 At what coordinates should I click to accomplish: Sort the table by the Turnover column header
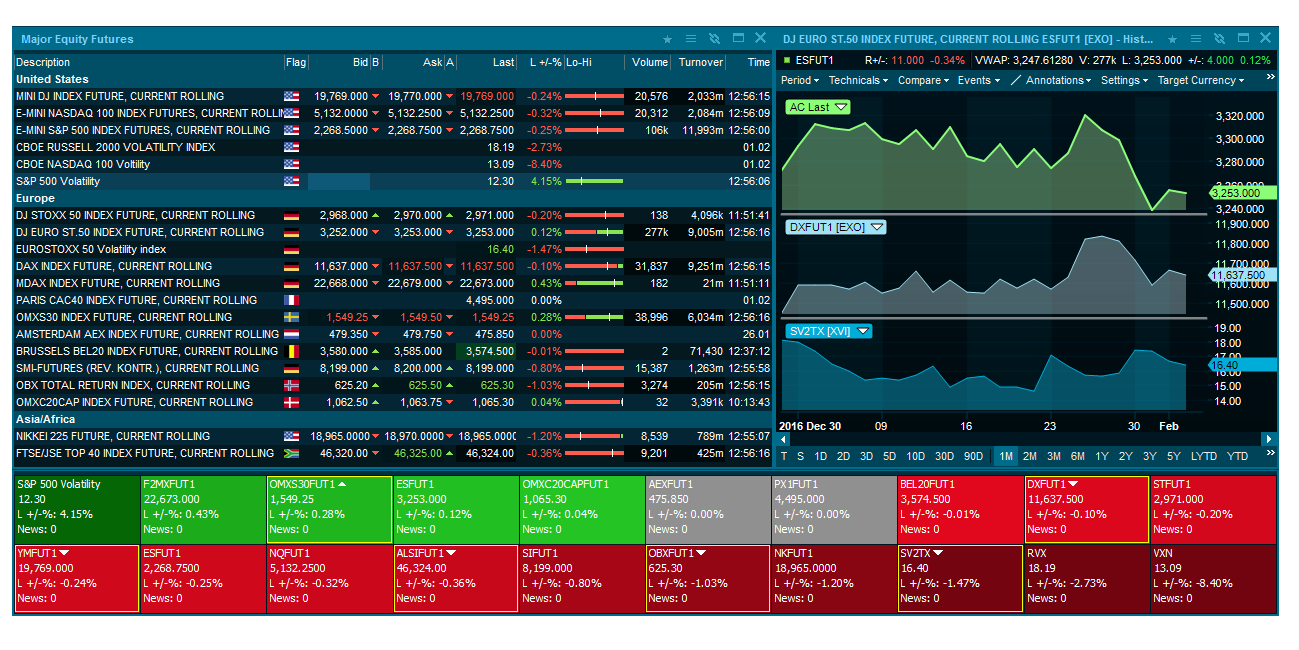tap(699, 62)
